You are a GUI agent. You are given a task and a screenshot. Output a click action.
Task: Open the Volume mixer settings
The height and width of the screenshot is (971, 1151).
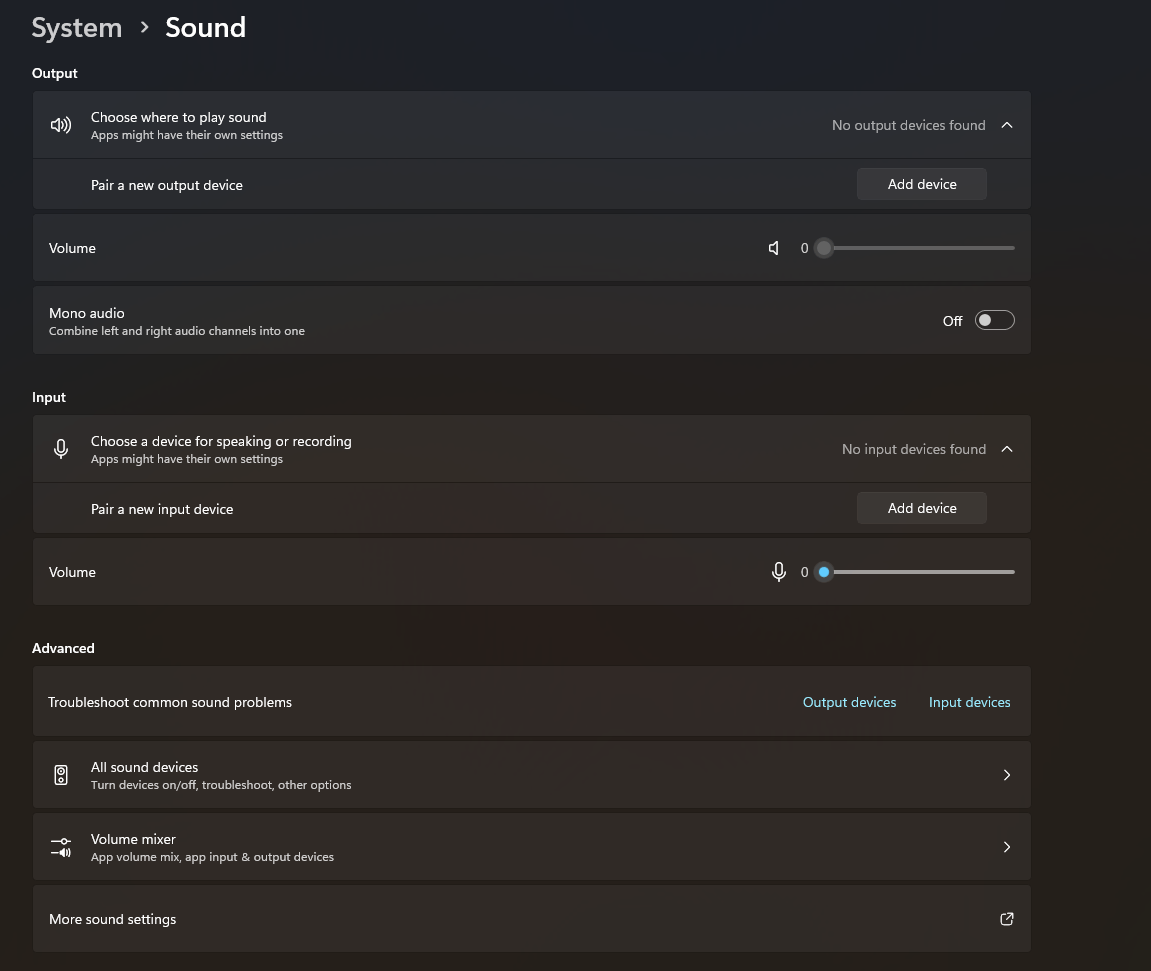[x=531, y=846]
